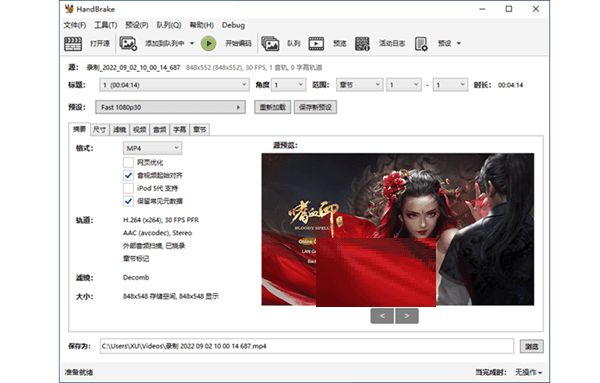Open the end chapter dropdown before 时长
This screenshot has width=600, height=383.
[450, 85]
